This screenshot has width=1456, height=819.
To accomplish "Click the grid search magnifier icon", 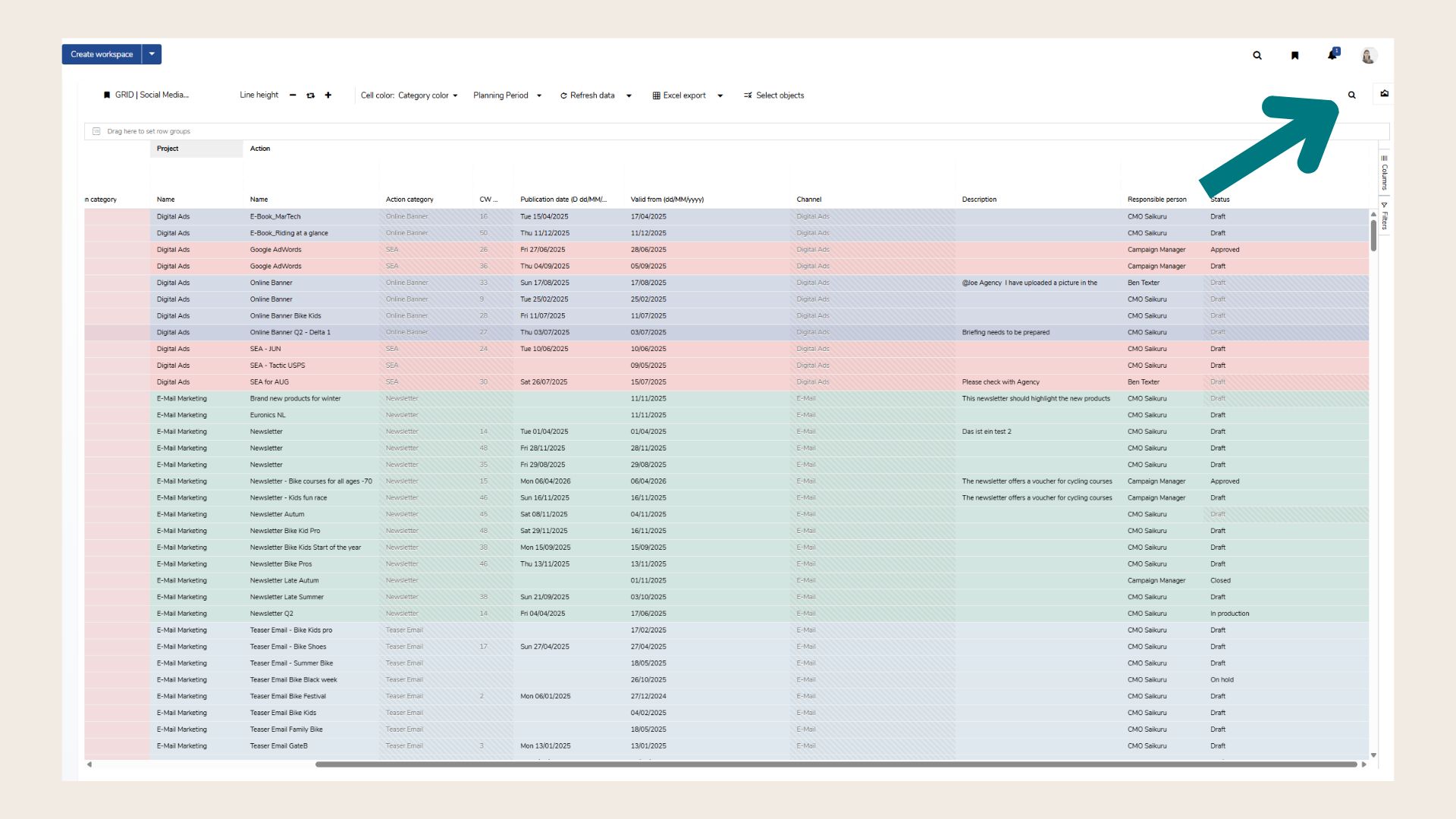I will coord(1351,96).
